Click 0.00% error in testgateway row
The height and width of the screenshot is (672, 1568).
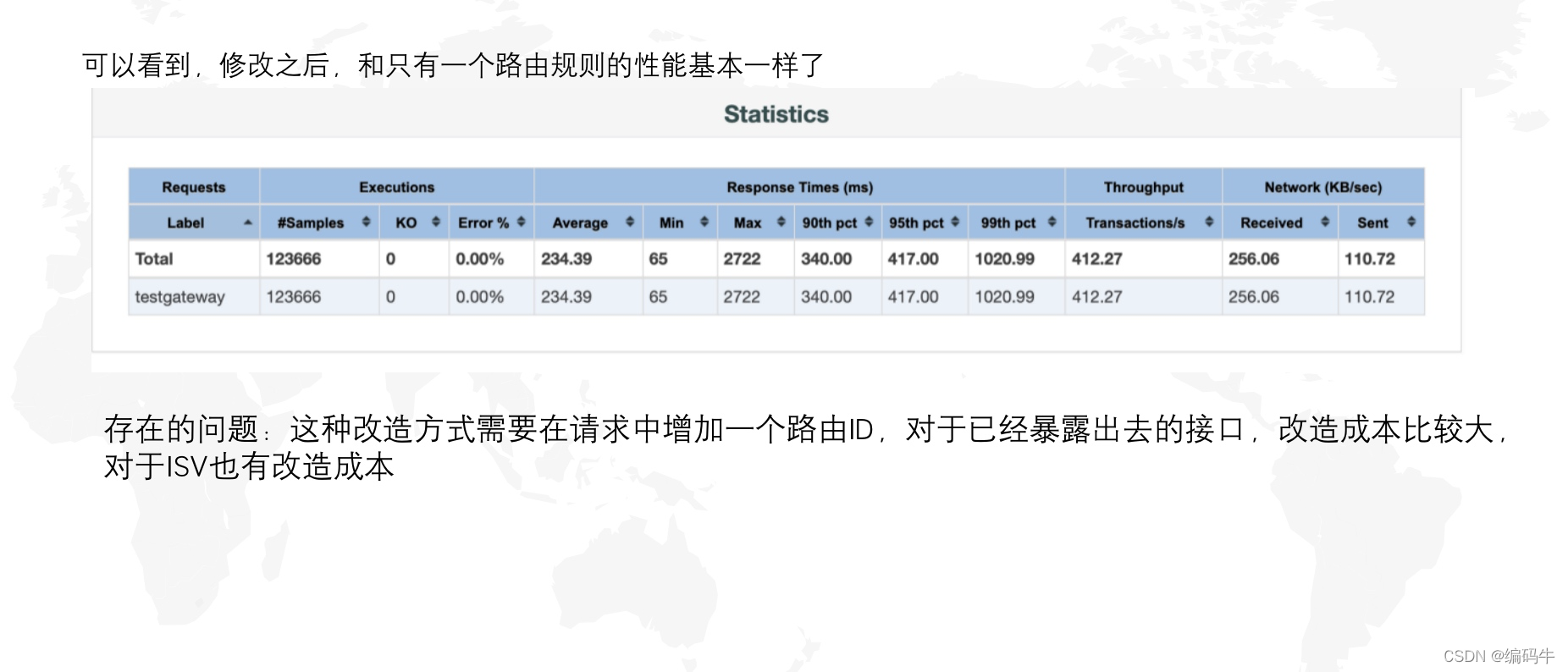(480, 297)
